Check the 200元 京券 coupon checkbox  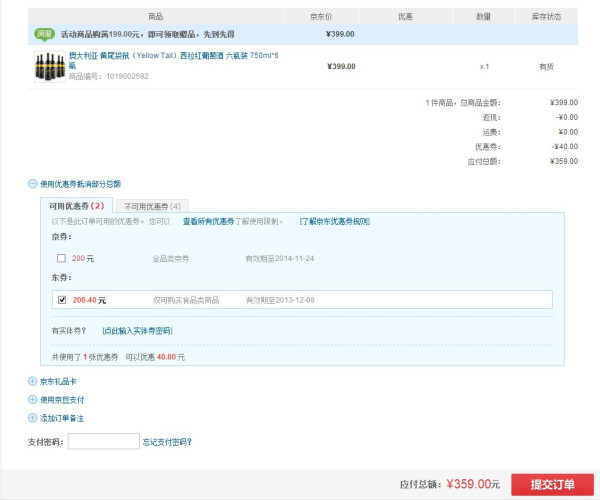[x=61, y=258]
